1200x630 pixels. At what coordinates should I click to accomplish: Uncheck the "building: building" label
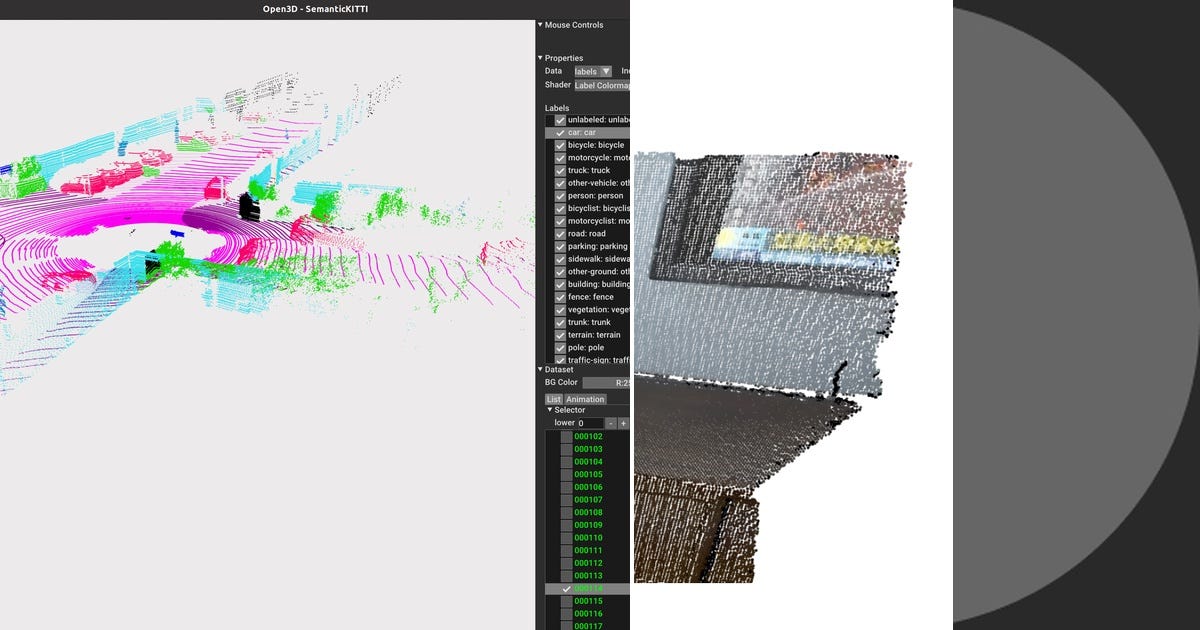560,284
